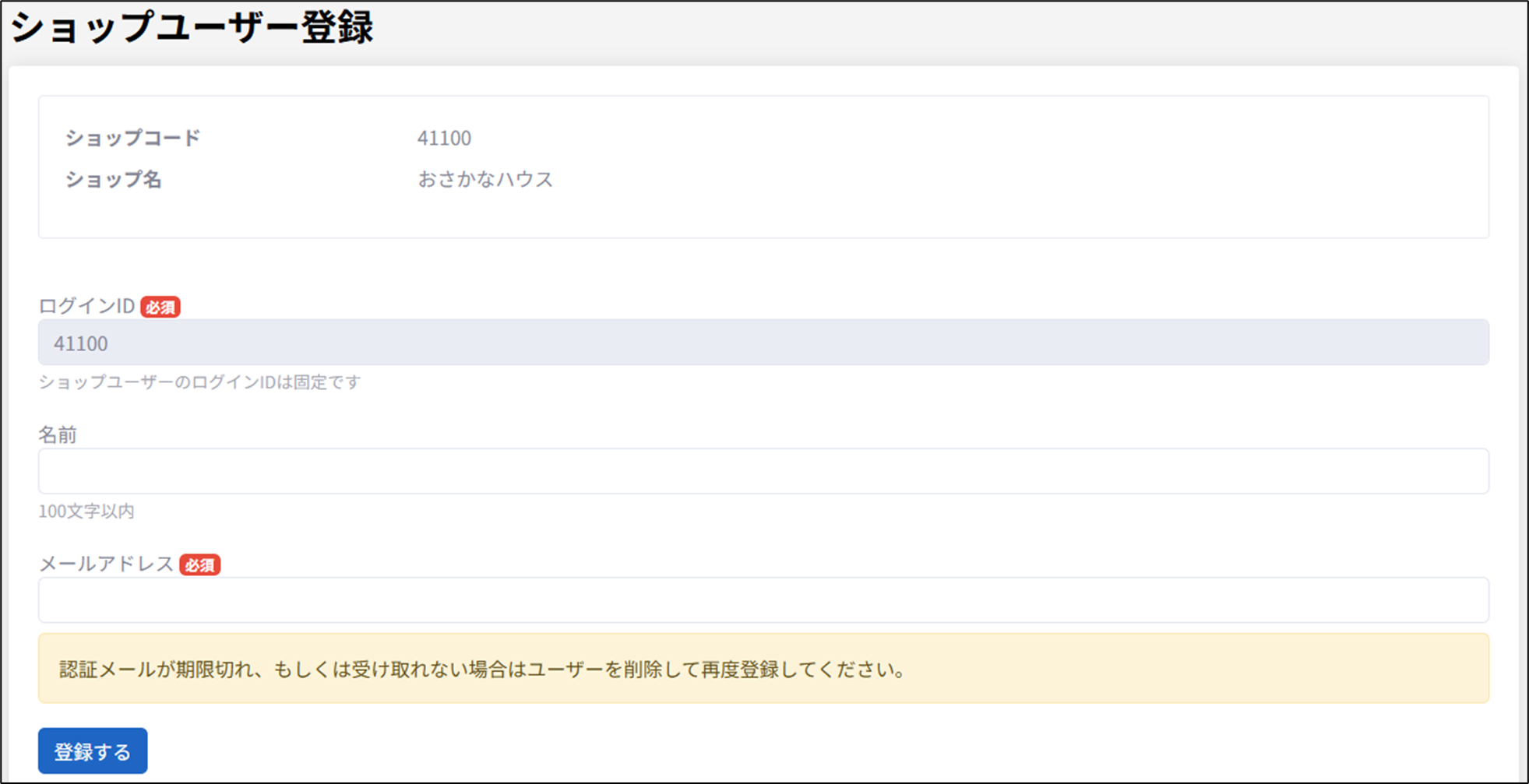Click the ショップユーザー登録 page heading
This screenshot has height=784, width=1529.
(192, 28)
